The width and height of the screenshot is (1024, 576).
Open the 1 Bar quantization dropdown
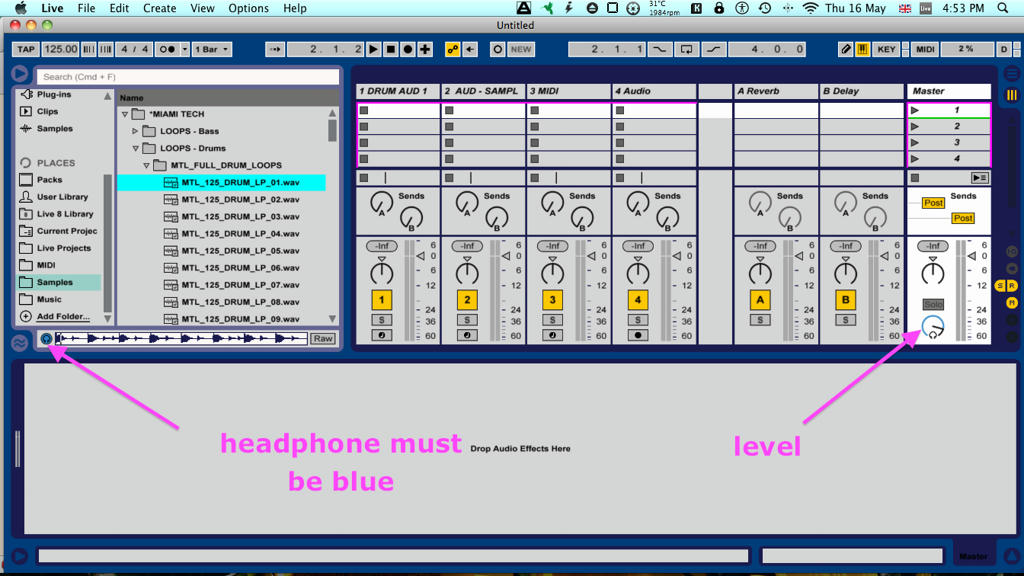pyautogui.click(x=212, y=49)
